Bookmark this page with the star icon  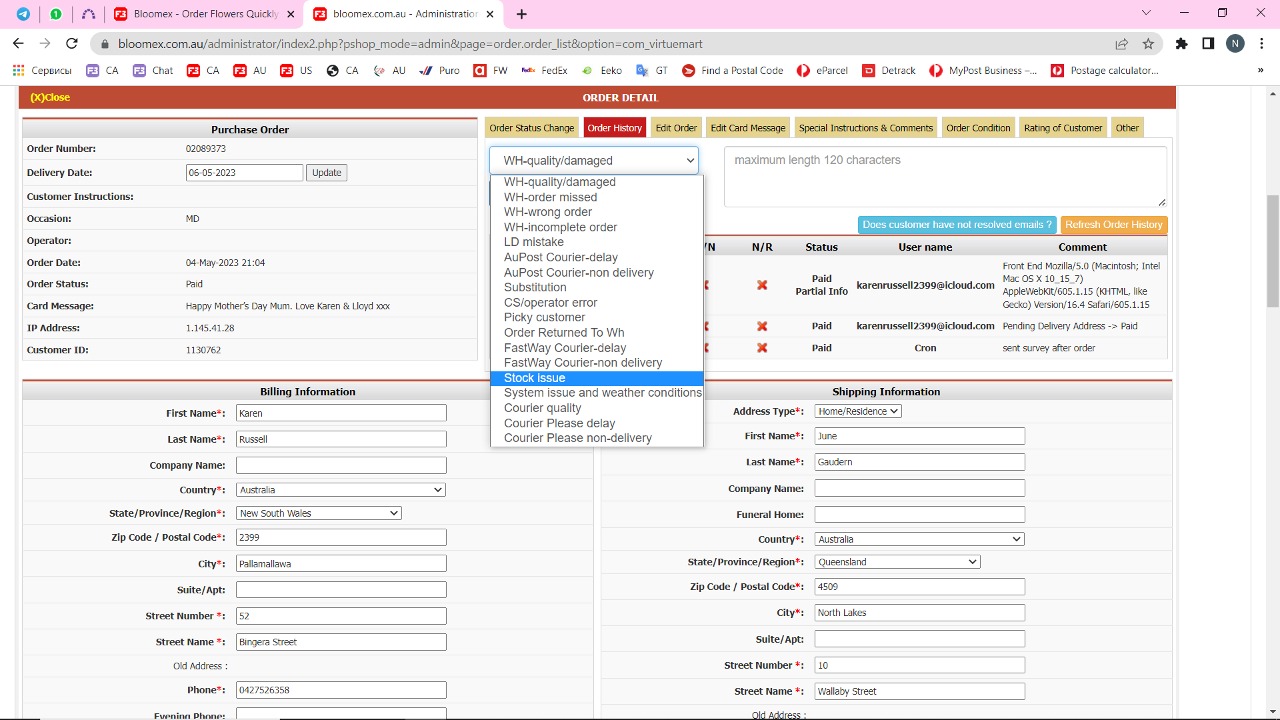(x=1148, y=44)
